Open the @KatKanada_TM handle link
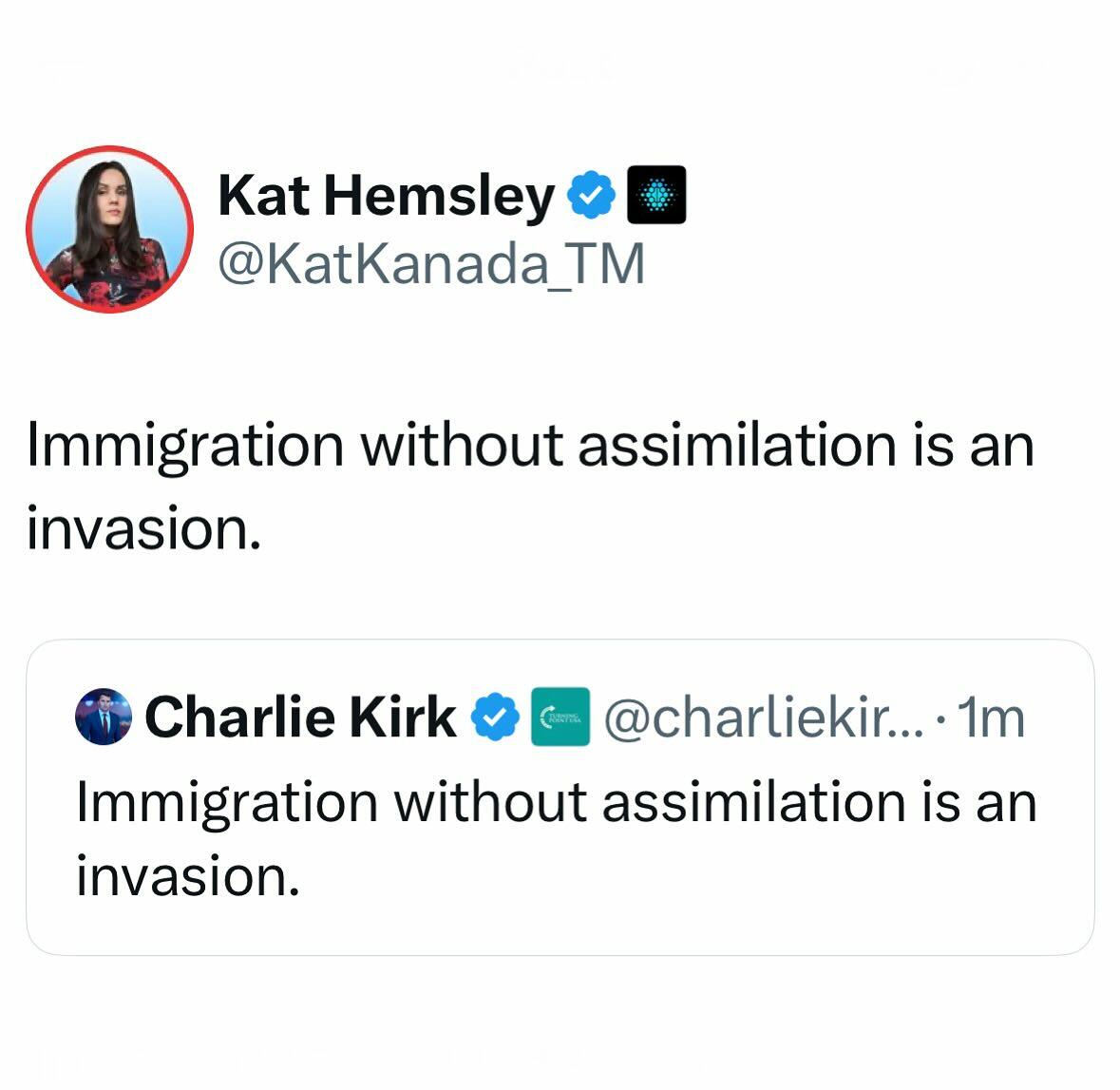 tap(431, 264)
